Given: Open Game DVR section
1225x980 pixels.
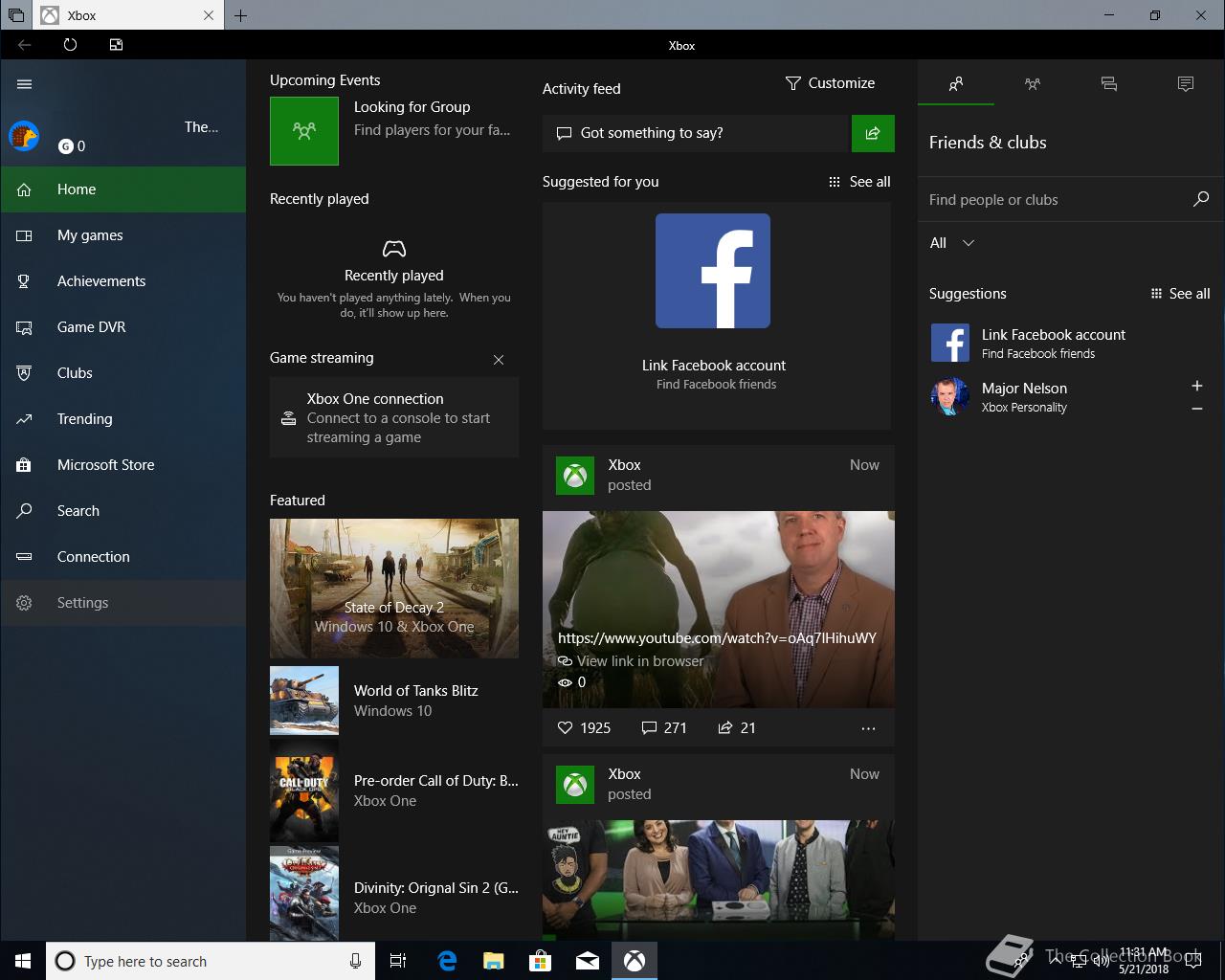Looking at the screenshot, I should click(123, 327).
